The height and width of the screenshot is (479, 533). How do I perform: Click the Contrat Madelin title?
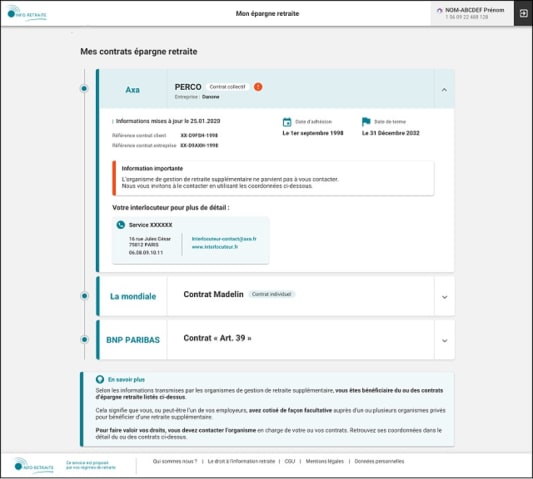tap(213, 294)
